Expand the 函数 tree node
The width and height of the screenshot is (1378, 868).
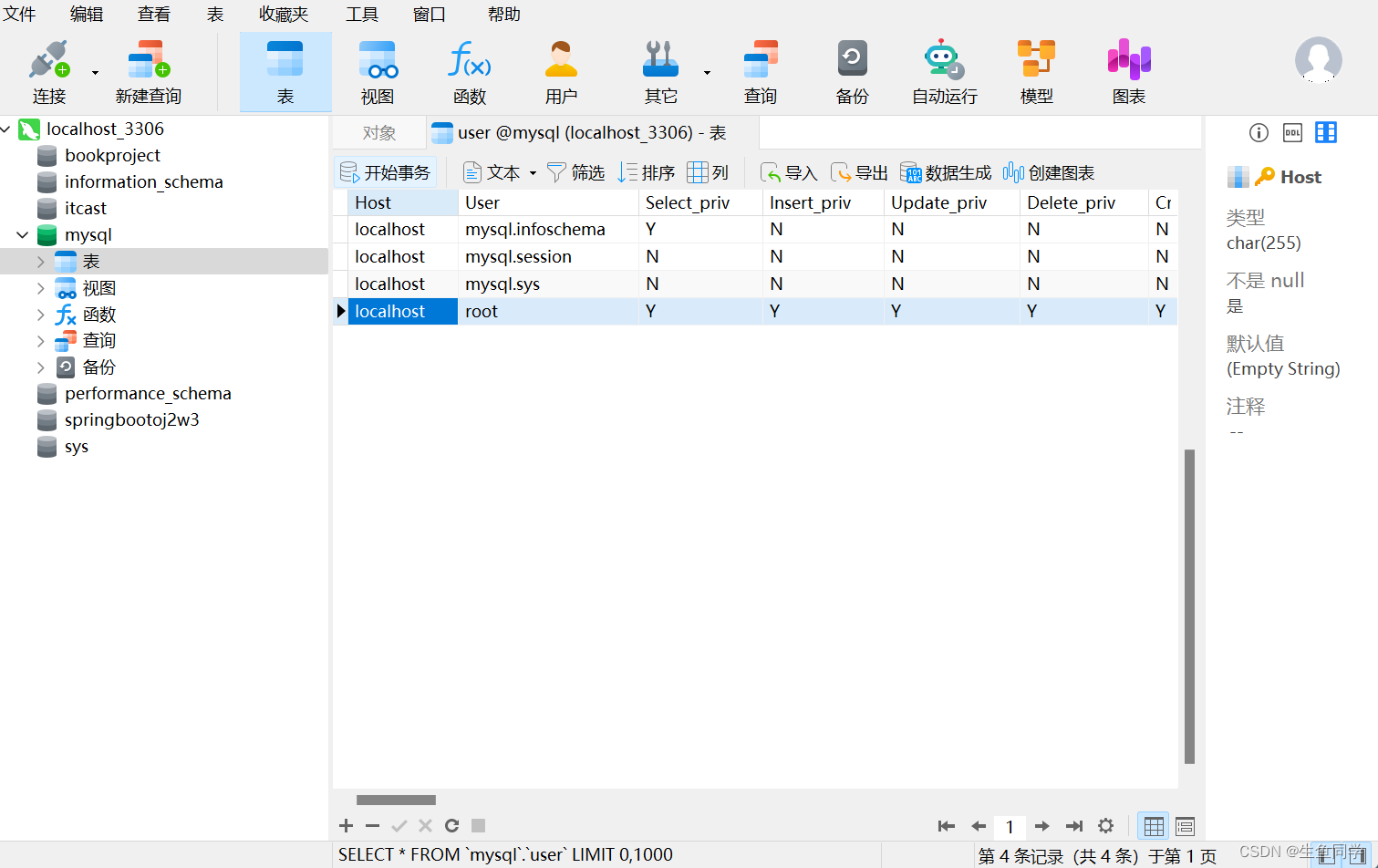click(x=40, y=315)
